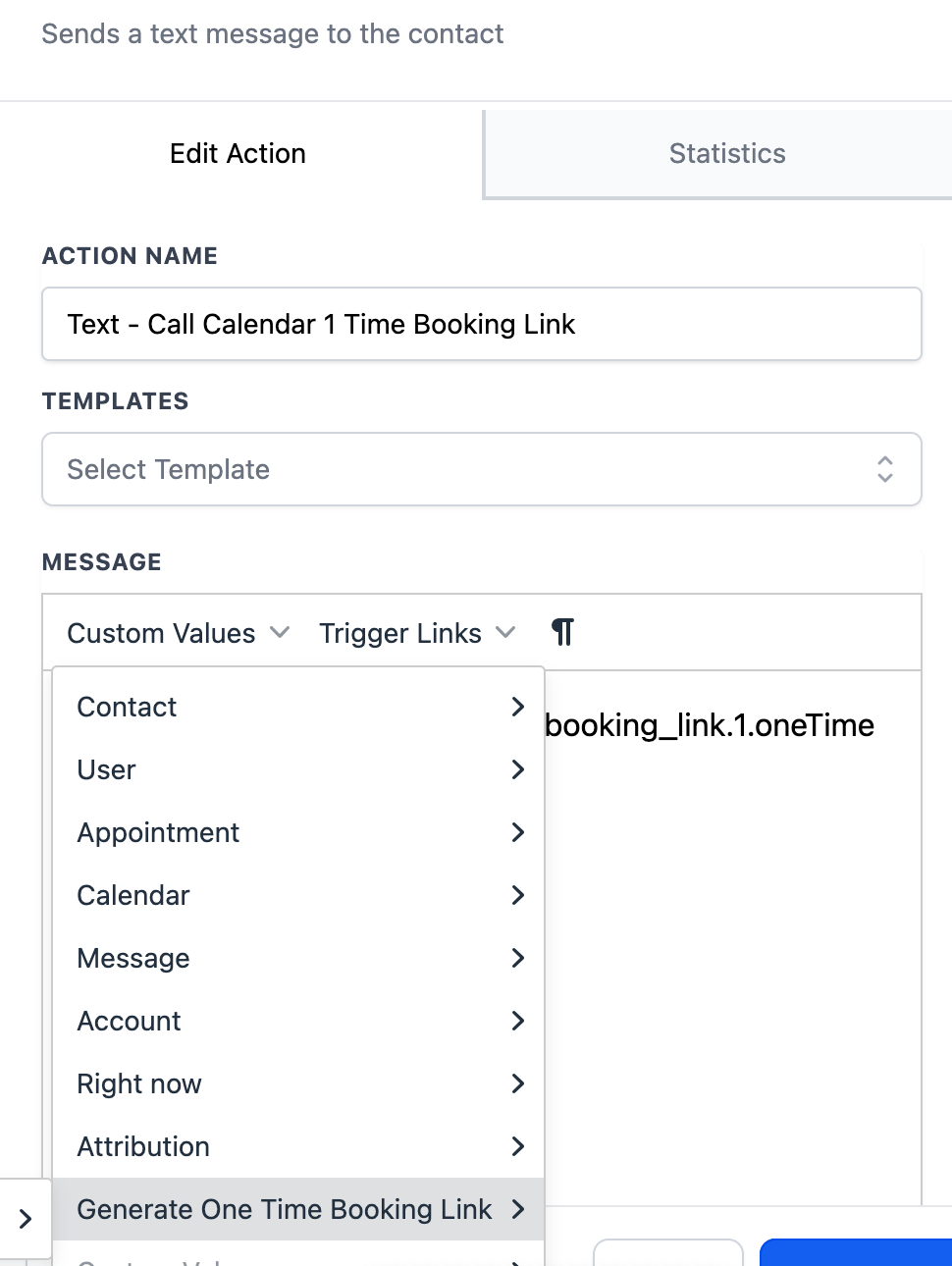Open the Contact submenu chevron
Viewport: 952px width, 1266px height.
518,707
